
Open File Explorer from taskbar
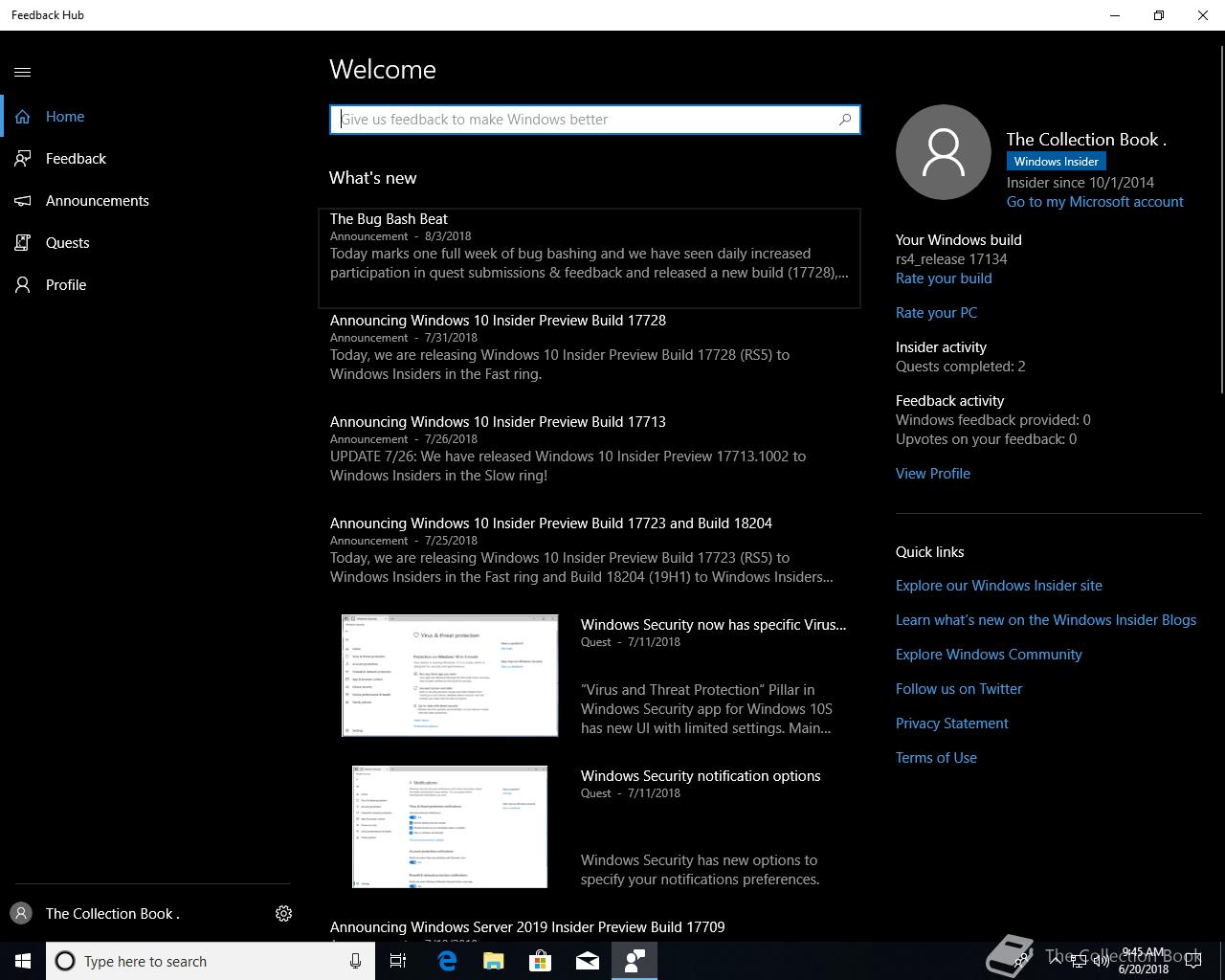(x=494, y=961)
